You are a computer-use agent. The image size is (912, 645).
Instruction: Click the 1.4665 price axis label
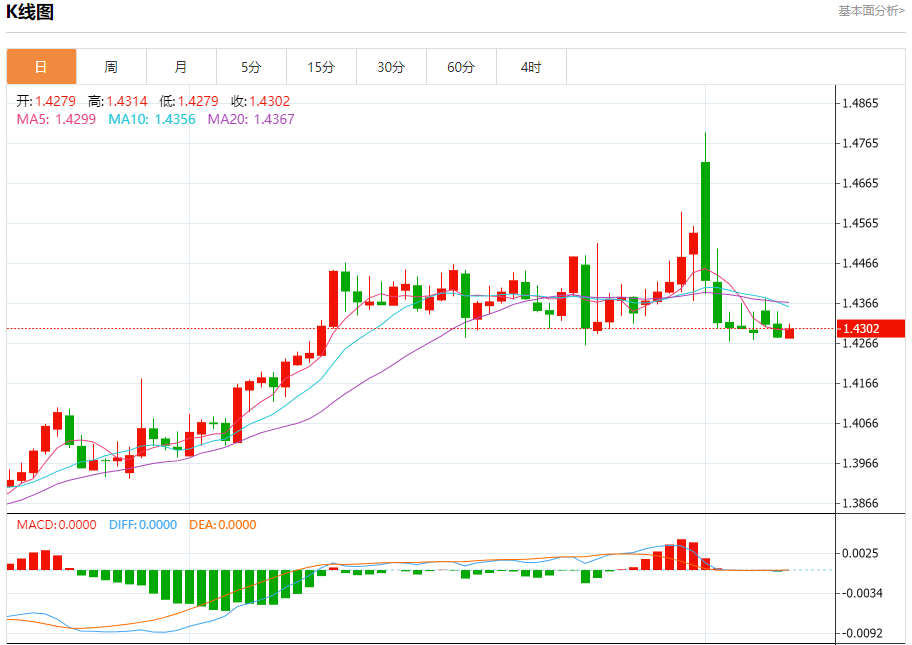860,183
